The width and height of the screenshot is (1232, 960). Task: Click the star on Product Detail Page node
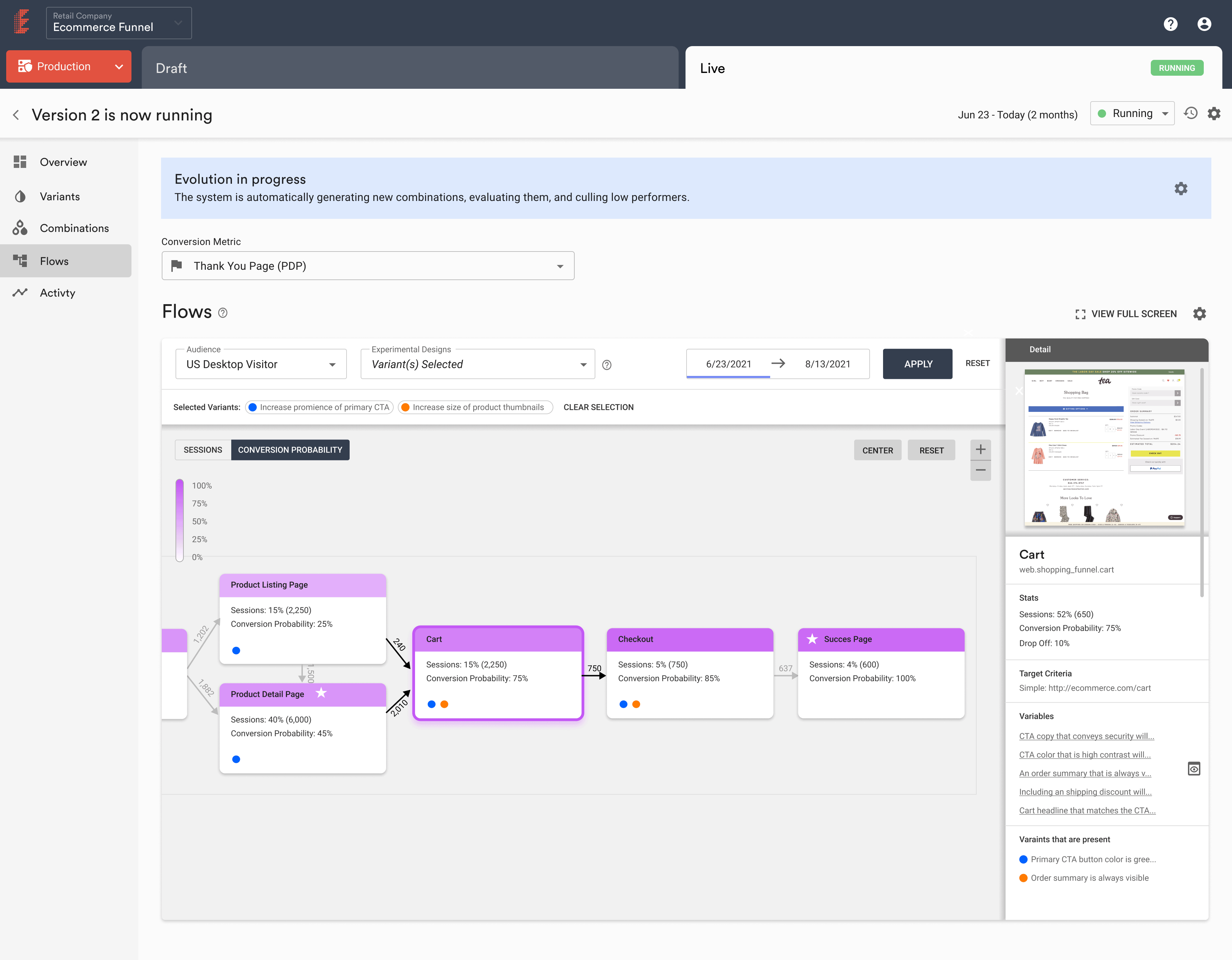pyautogui.click(x=321, y=693)
